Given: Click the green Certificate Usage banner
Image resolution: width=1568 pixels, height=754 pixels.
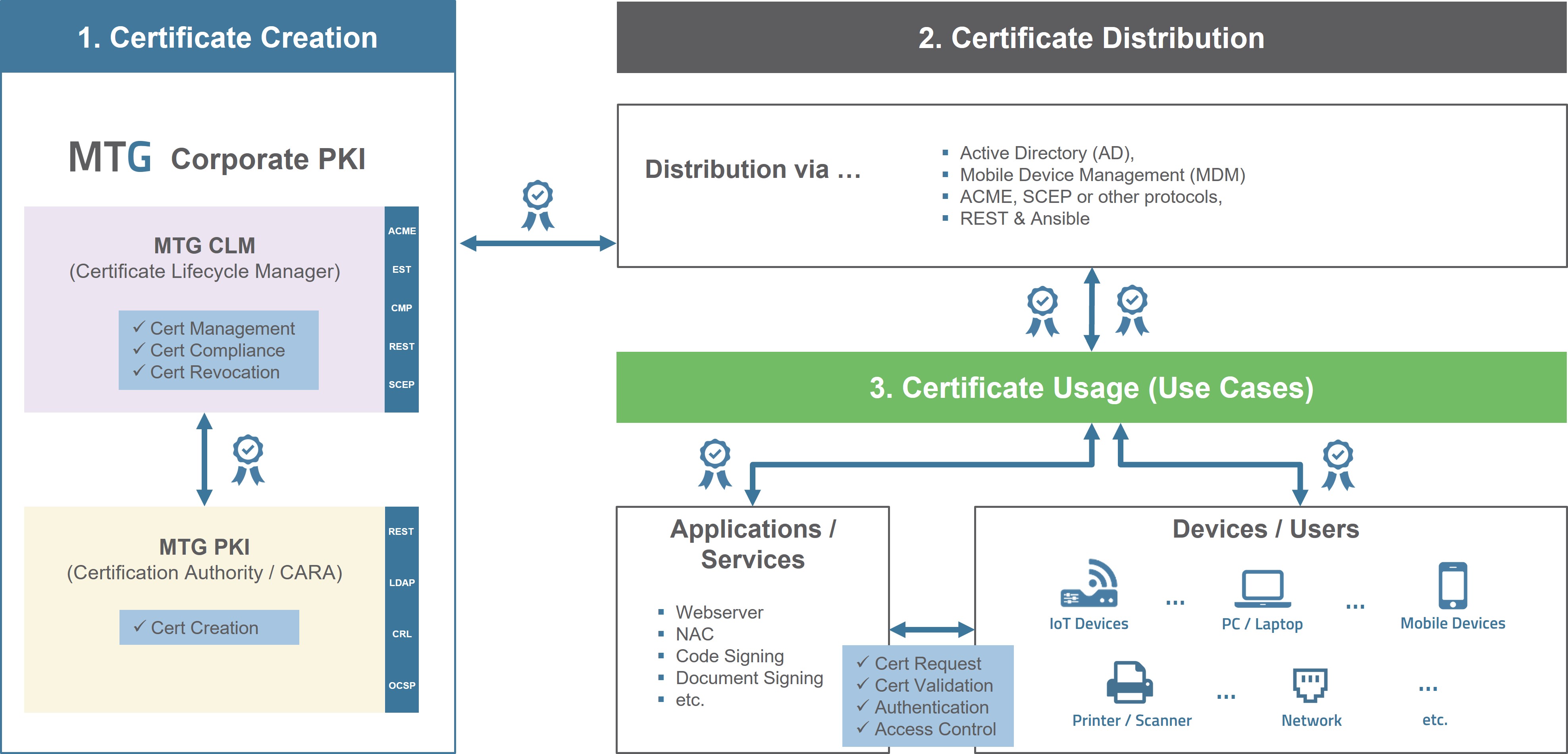Looking at the screenshot, I should click(x=1091, y=388).
